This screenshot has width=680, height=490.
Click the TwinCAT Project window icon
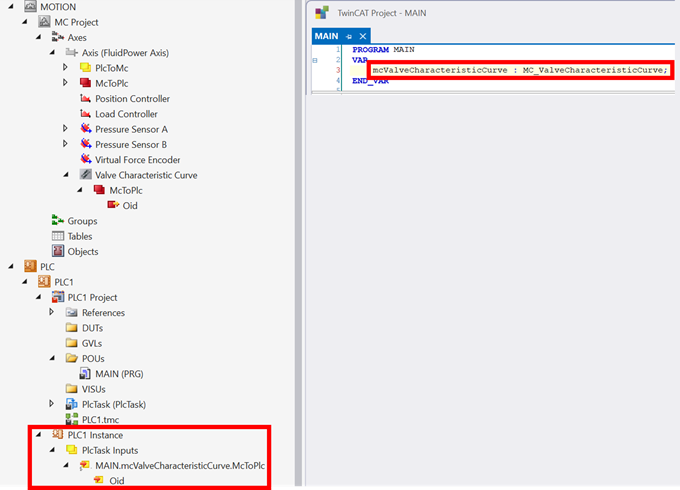322,13
